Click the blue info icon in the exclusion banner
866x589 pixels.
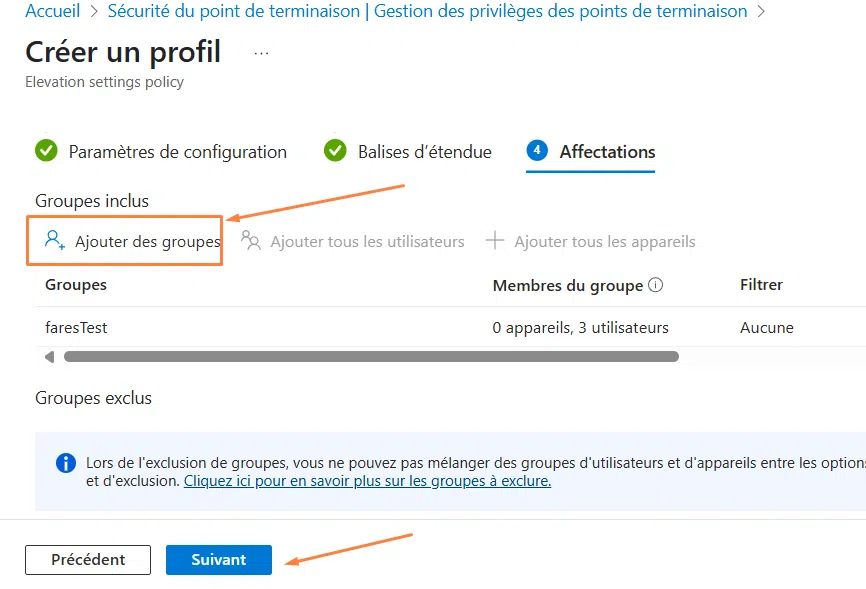tap(65, 462)
